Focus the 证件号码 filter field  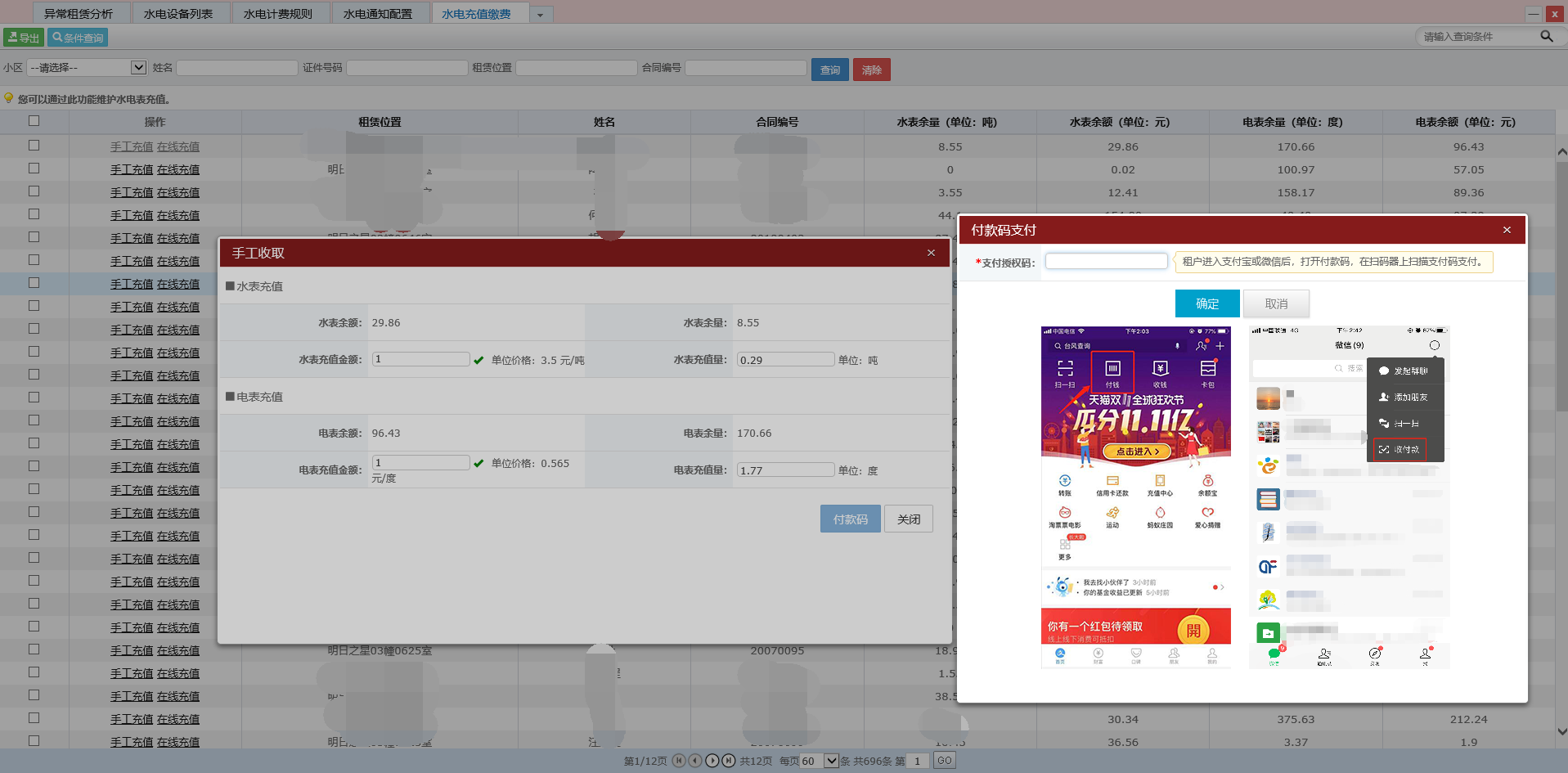tap(407, 68)
